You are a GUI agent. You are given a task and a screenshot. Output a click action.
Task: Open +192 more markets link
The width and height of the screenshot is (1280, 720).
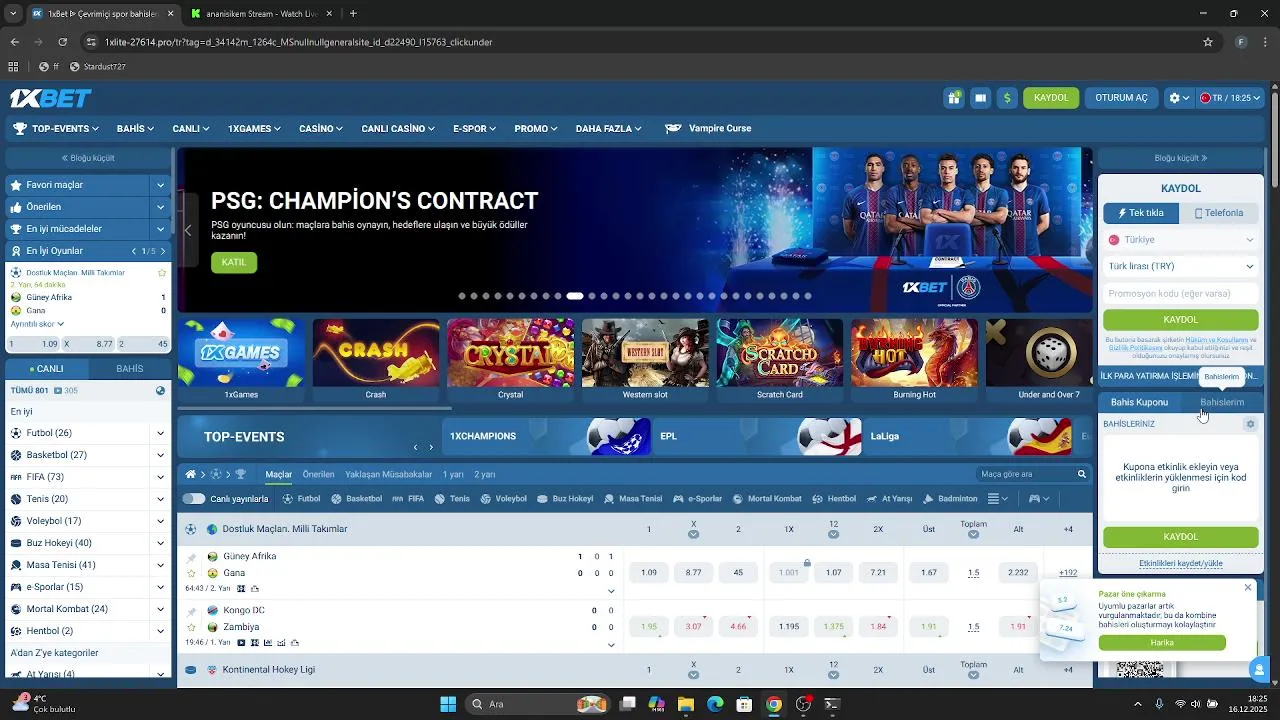click(x=1068, y=573)
